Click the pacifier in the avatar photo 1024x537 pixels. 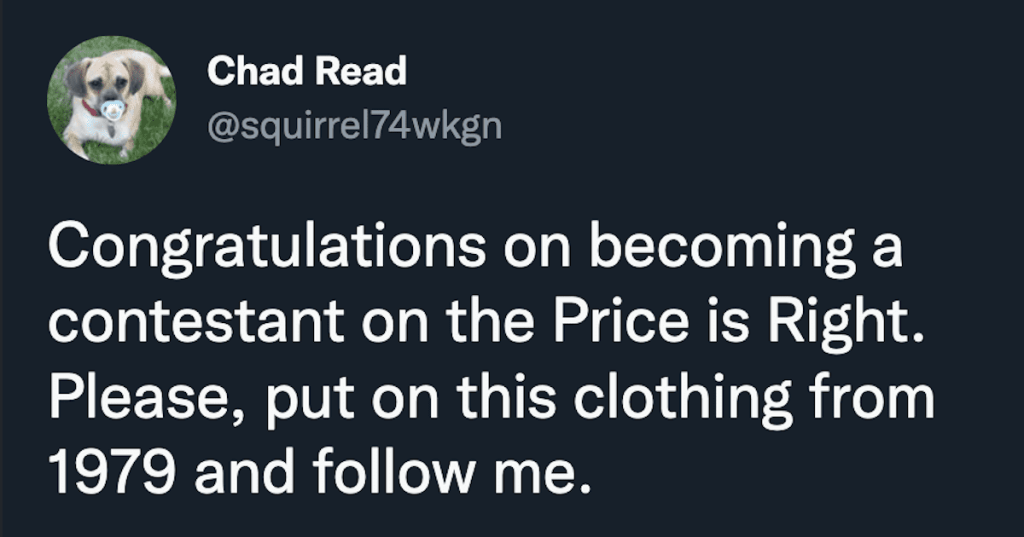[112, 110]
